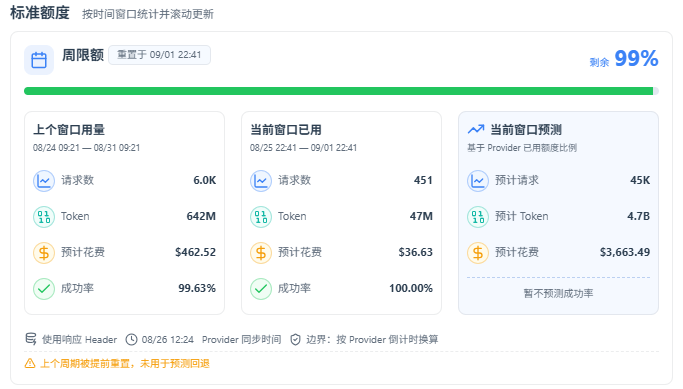Click the green checkmark icon for 99.63% 成功率

pos(44,289)
